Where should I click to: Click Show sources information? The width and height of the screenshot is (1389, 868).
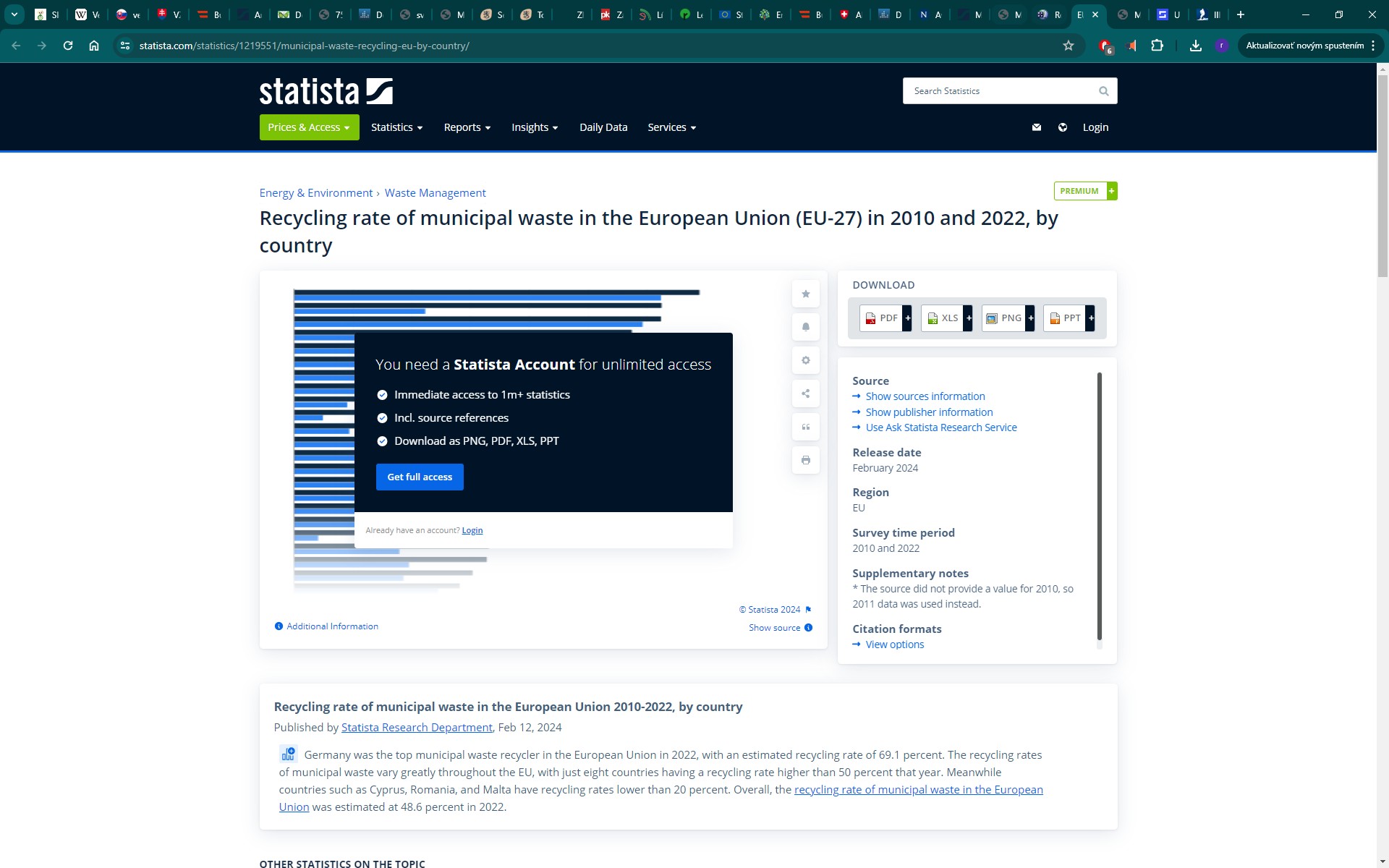pyautogui.click(x=925, y=396)
